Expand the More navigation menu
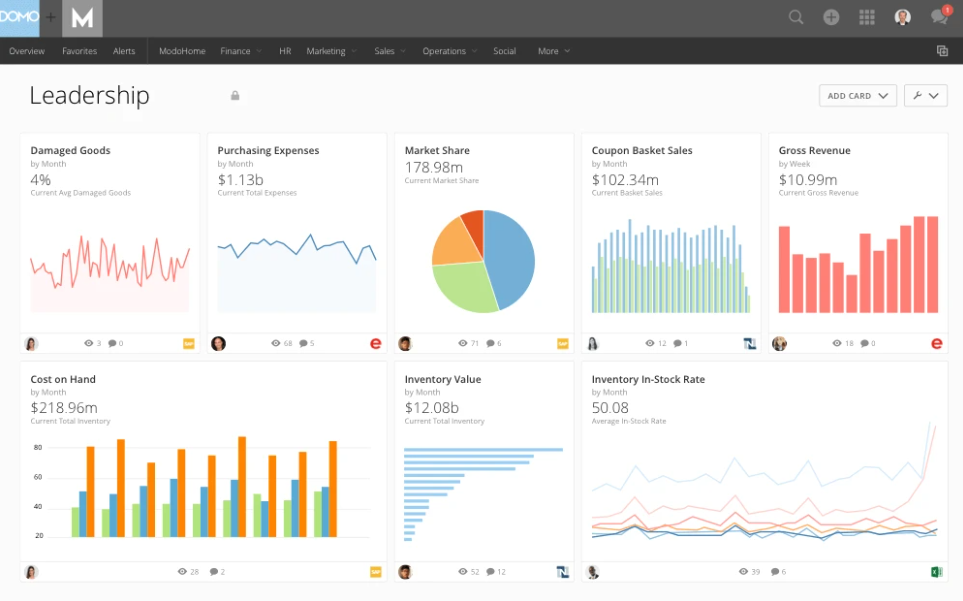 (553, 51)
